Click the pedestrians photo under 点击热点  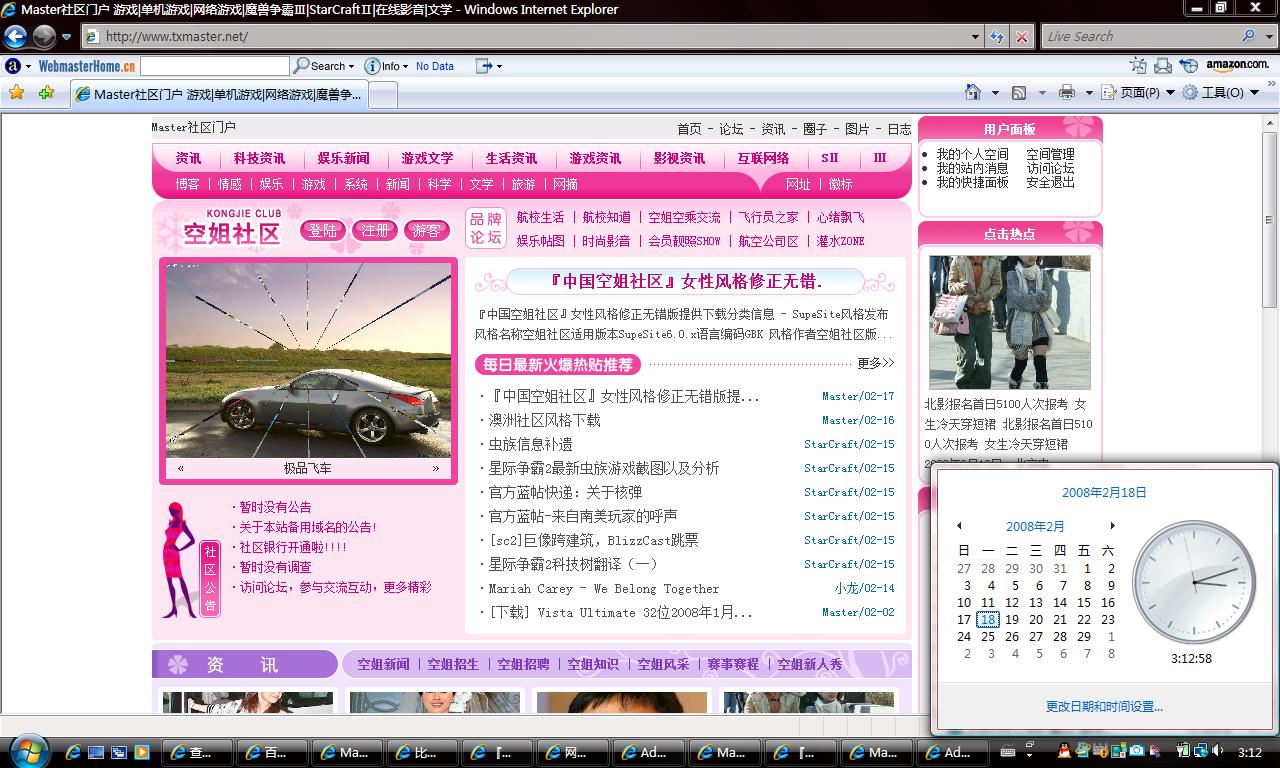point(1009,322)
